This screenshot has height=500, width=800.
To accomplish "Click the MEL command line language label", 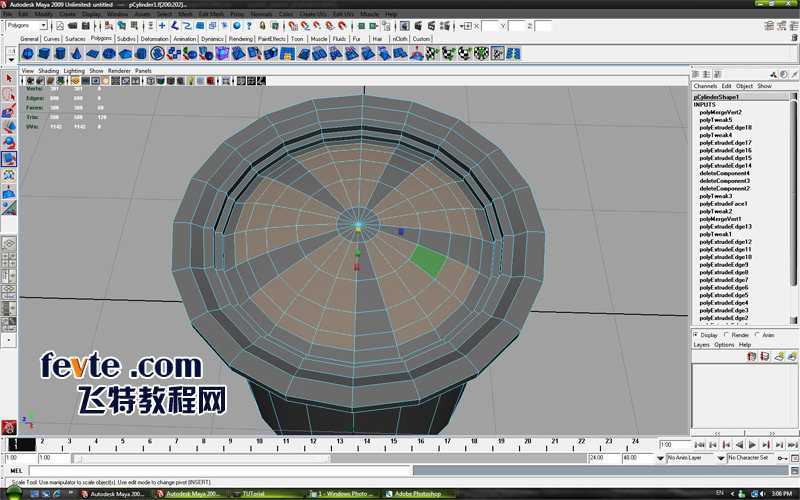I will [16, 471].
